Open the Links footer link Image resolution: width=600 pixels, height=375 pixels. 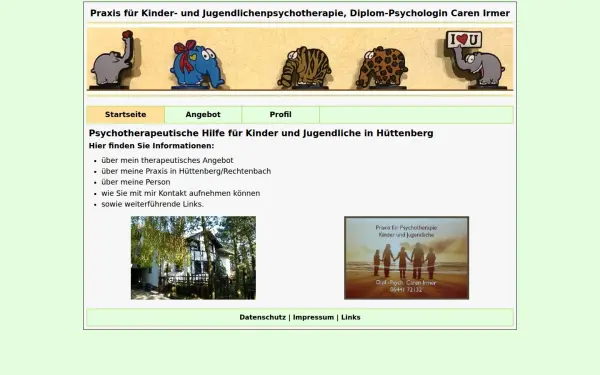[x=351, y=317]
